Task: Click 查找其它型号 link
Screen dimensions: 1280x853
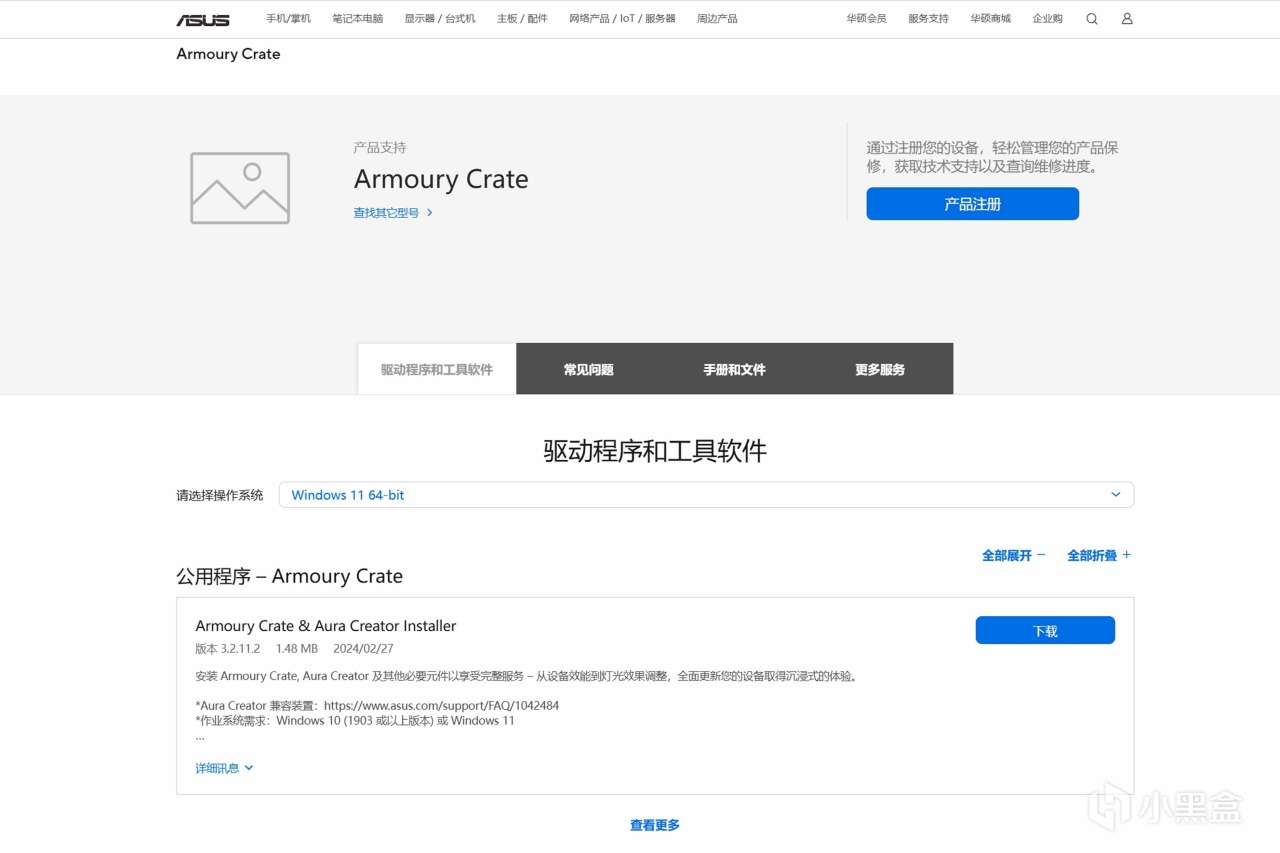Action: 393,213
